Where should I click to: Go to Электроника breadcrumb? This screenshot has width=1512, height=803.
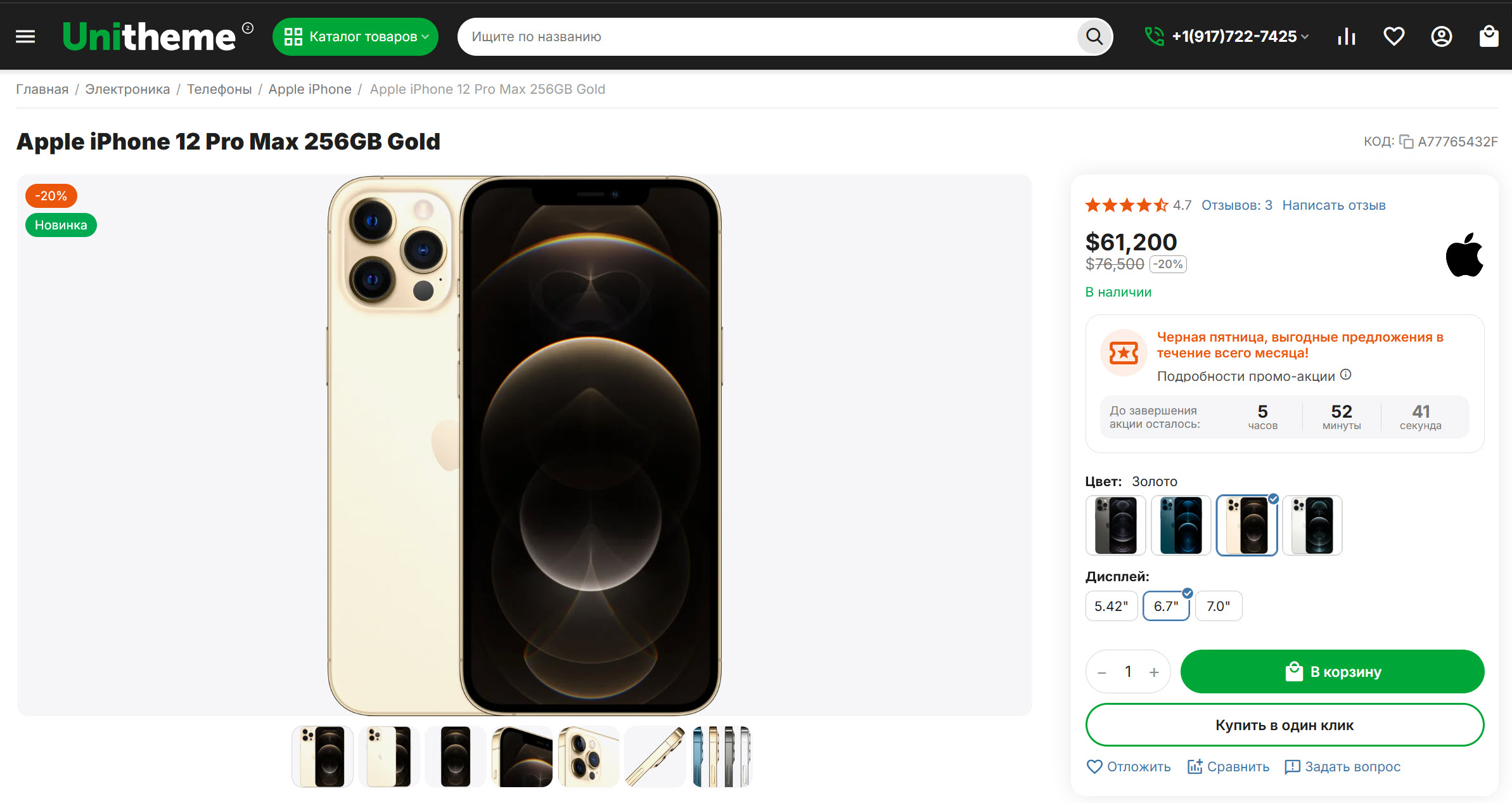pyautogui.click(x=127, y=89)
